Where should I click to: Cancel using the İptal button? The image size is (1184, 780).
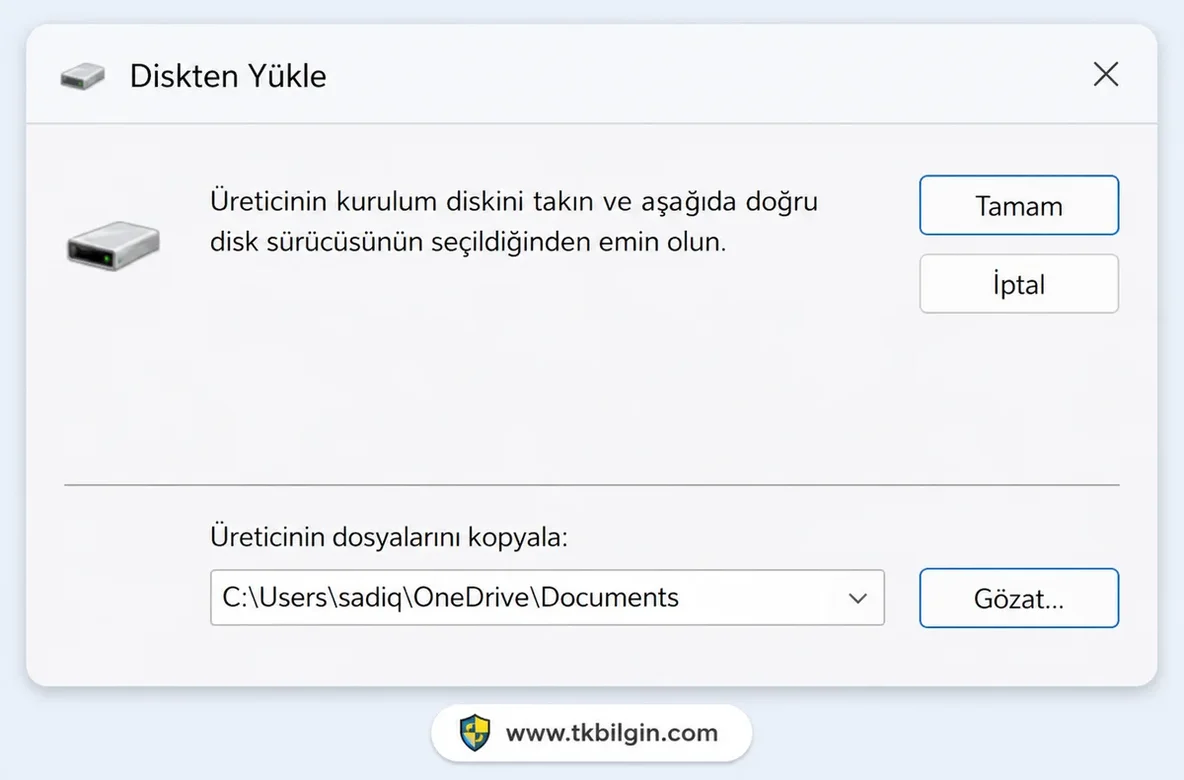(1019, 284)
